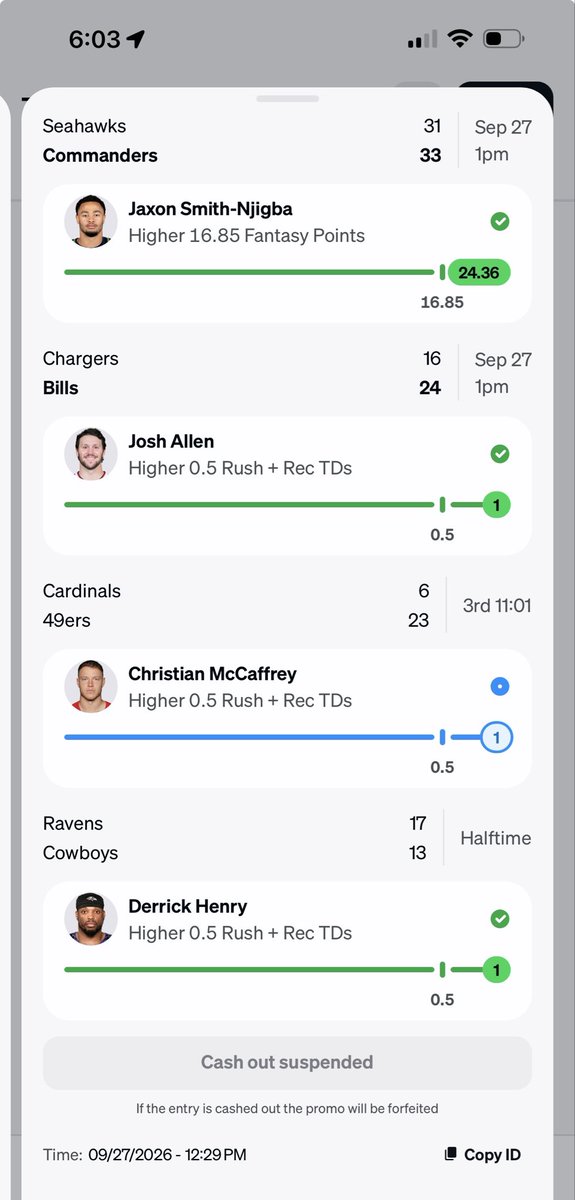Click green check icon on Smith-Njigba card

coord(500,221)
